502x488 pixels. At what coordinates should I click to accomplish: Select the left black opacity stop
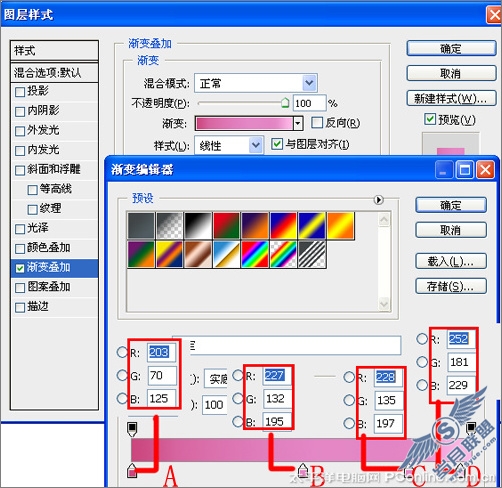pyautogui.click(x=132, y=429)
